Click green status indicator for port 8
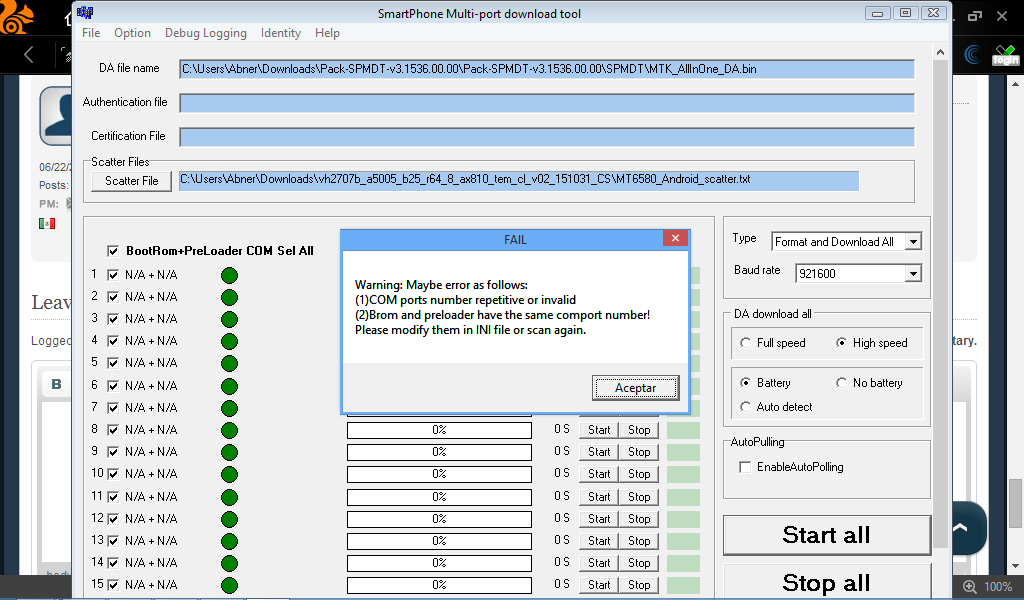This screenshot has height=600, width=1024. pyautogui.click(x=229, y=431)
